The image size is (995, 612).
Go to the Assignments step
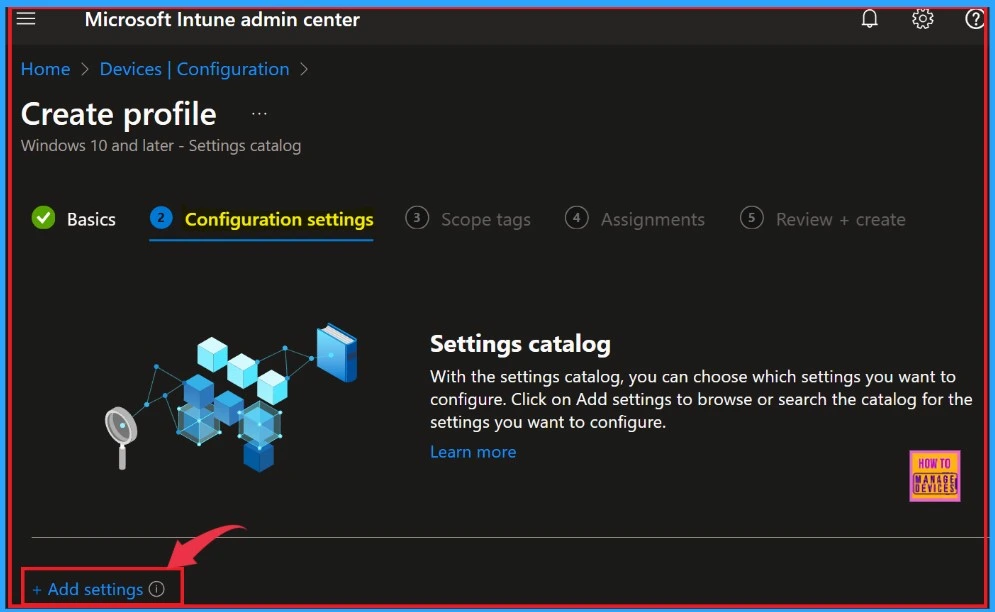(652, 220)
